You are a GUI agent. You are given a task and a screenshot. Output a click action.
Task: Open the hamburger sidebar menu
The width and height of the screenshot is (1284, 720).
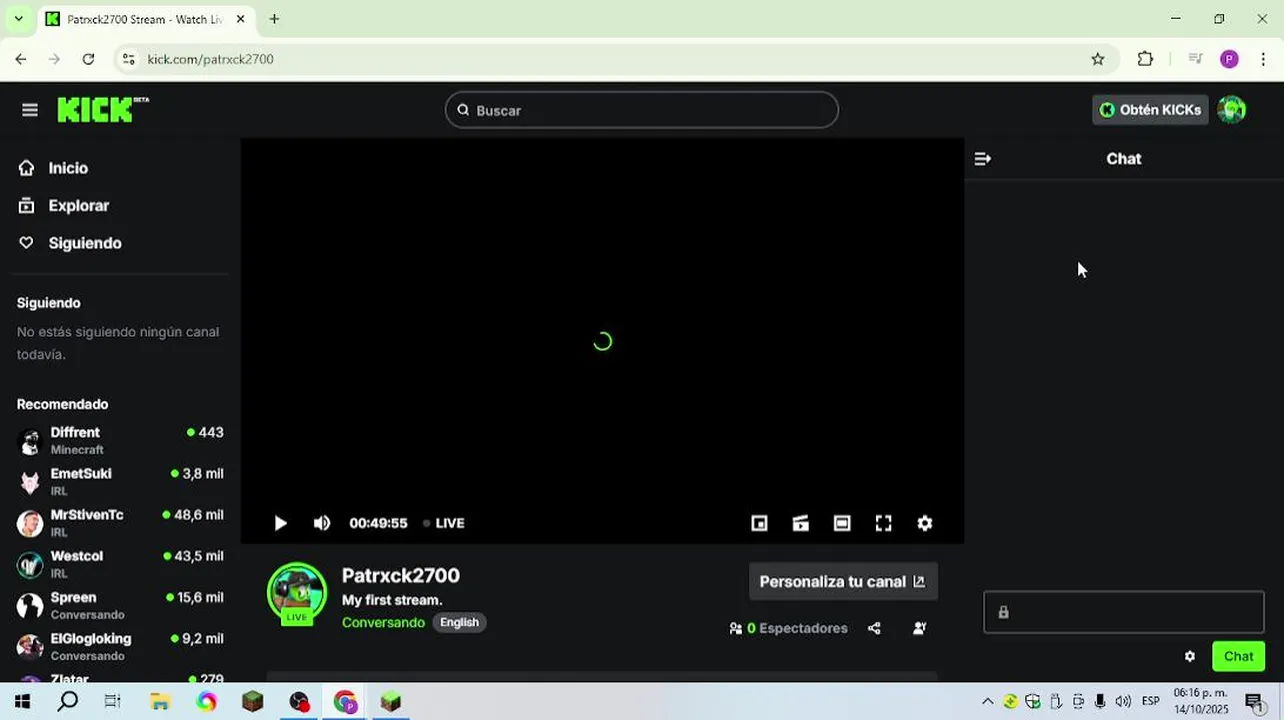click(x=30, y=110)
